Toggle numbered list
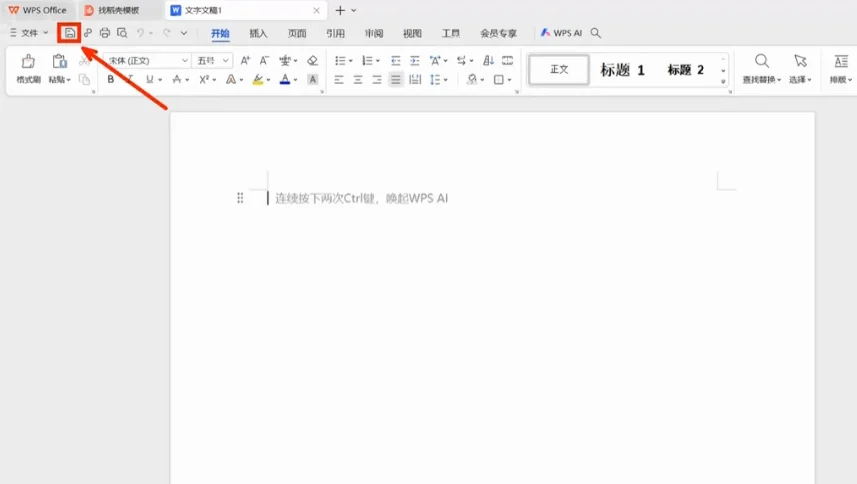This screenshot has height=484, width=857. click(x=367, y=61)
